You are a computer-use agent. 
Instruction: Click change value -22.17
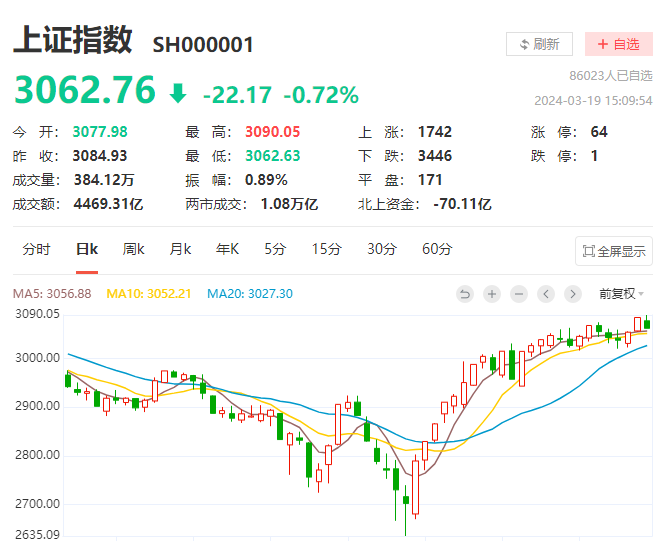(238, 94)
